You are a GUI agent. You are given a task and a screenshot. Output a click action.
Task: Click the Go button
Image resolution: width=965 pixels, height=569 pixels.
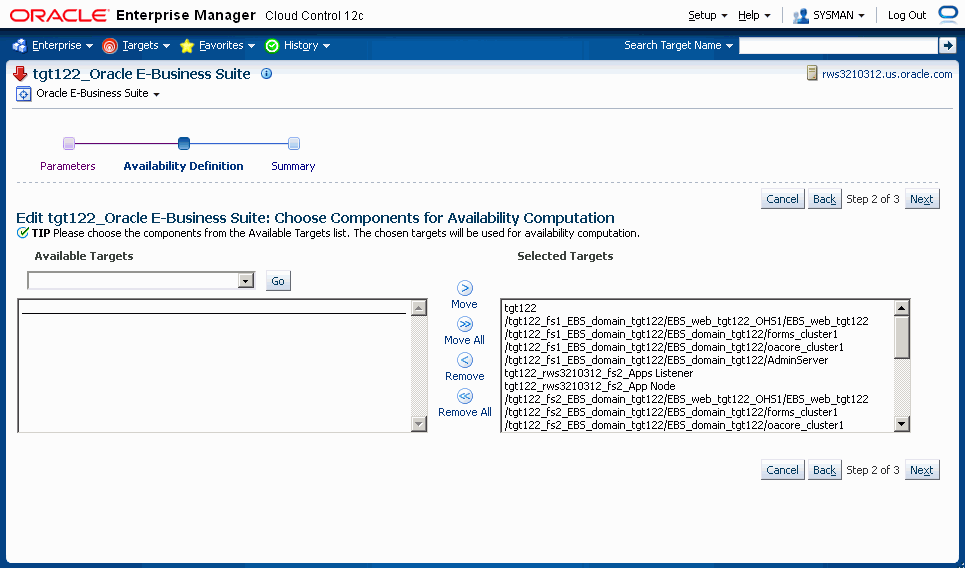pyautogui.click(x=278, y=281)
